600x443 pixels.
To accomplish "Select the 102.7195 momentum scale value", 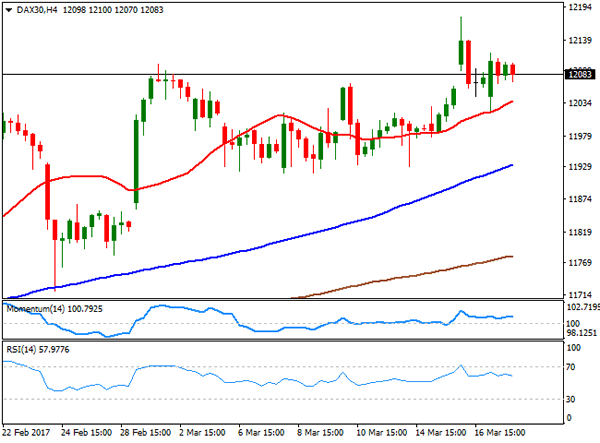I will [583, 307].
